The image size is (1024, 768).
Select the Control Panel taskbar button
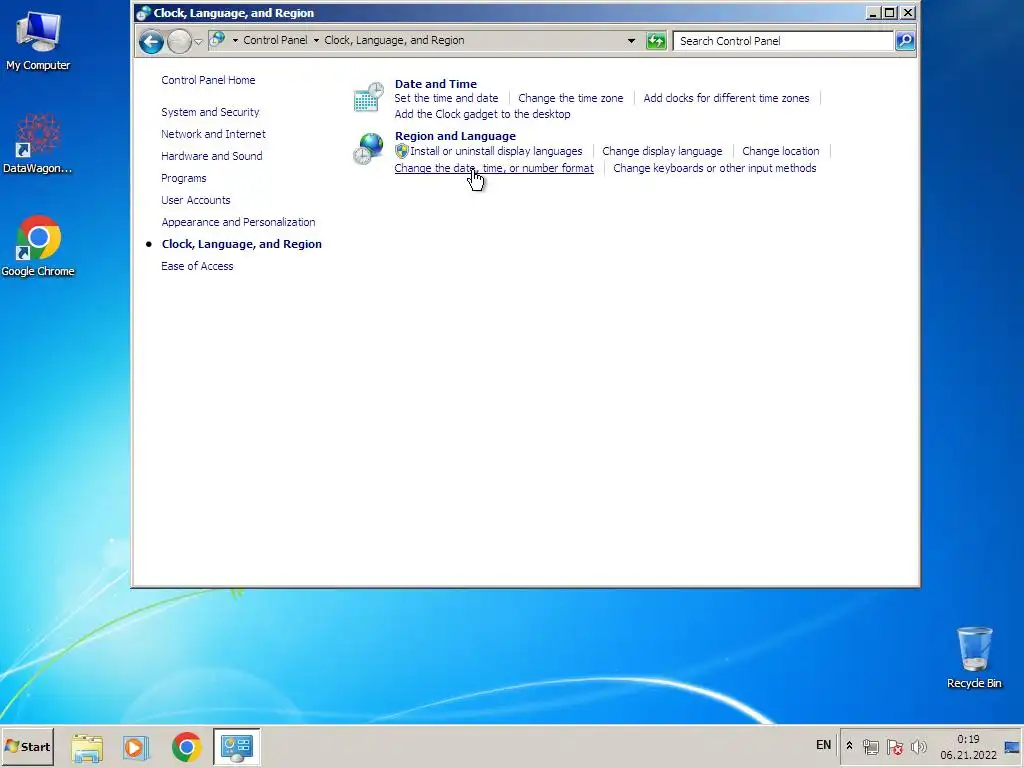point(236,746)
